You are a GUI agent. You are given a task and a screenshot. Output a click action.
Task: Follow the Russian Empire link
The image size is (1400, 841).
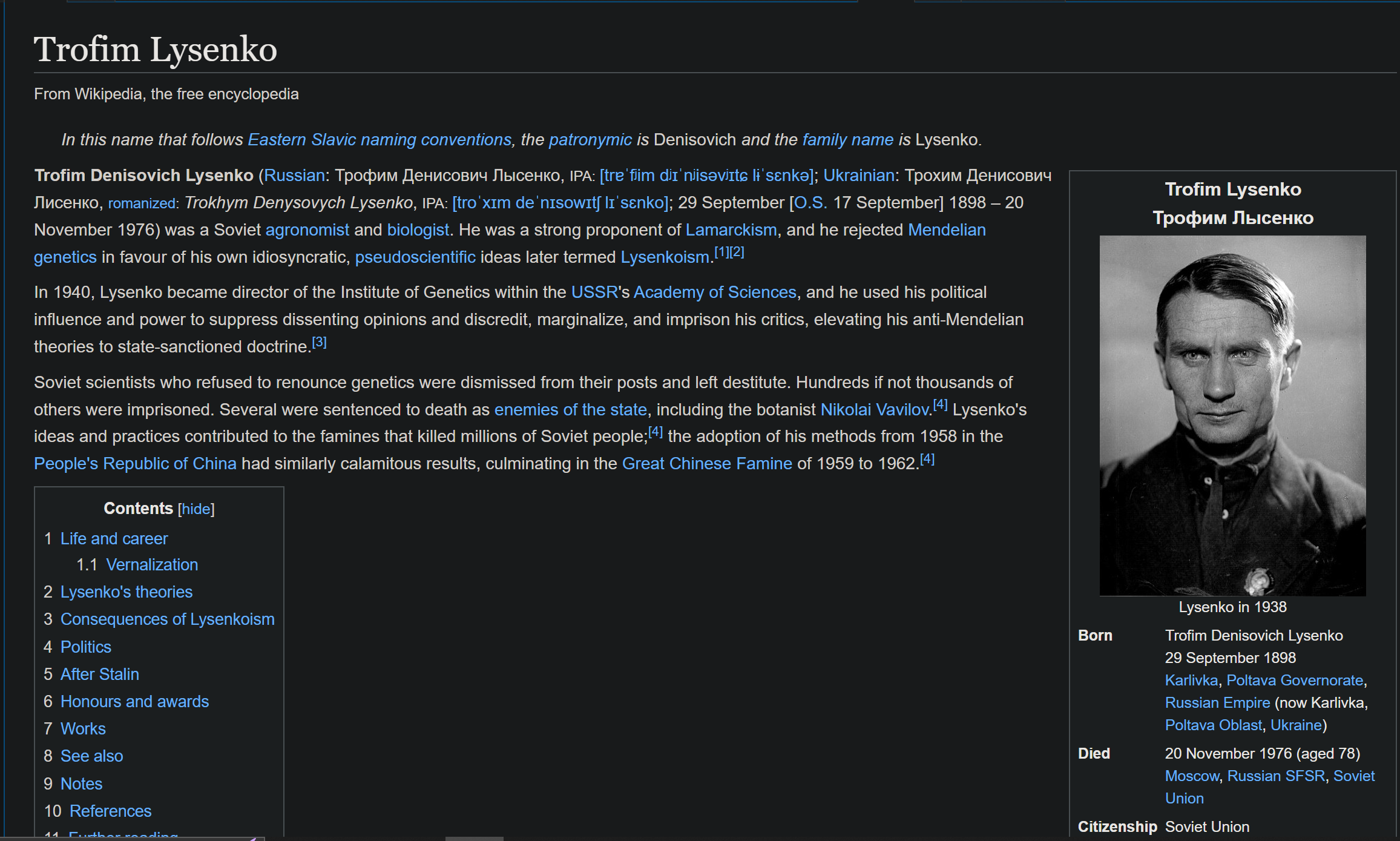tap(1217, 703)
